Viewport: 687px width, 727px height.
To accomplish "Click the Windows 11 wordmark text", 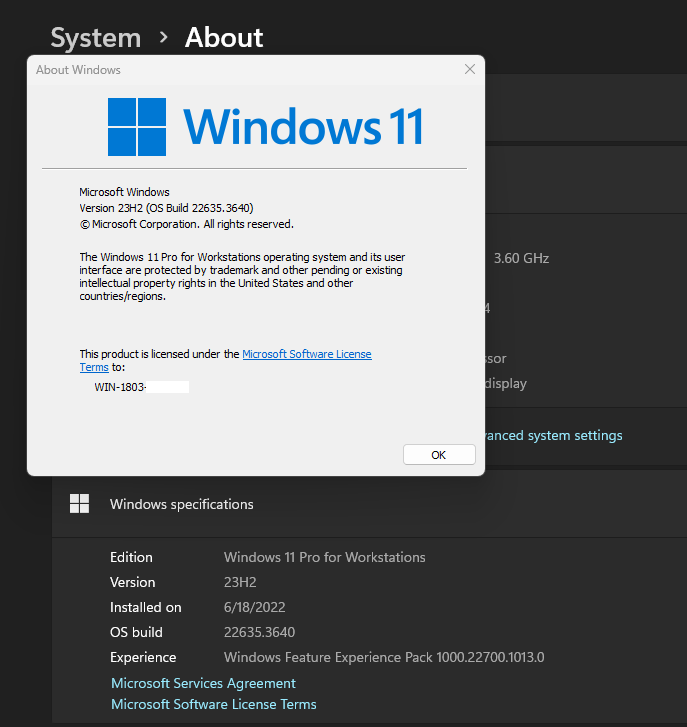I will click(x=304, y=127).
